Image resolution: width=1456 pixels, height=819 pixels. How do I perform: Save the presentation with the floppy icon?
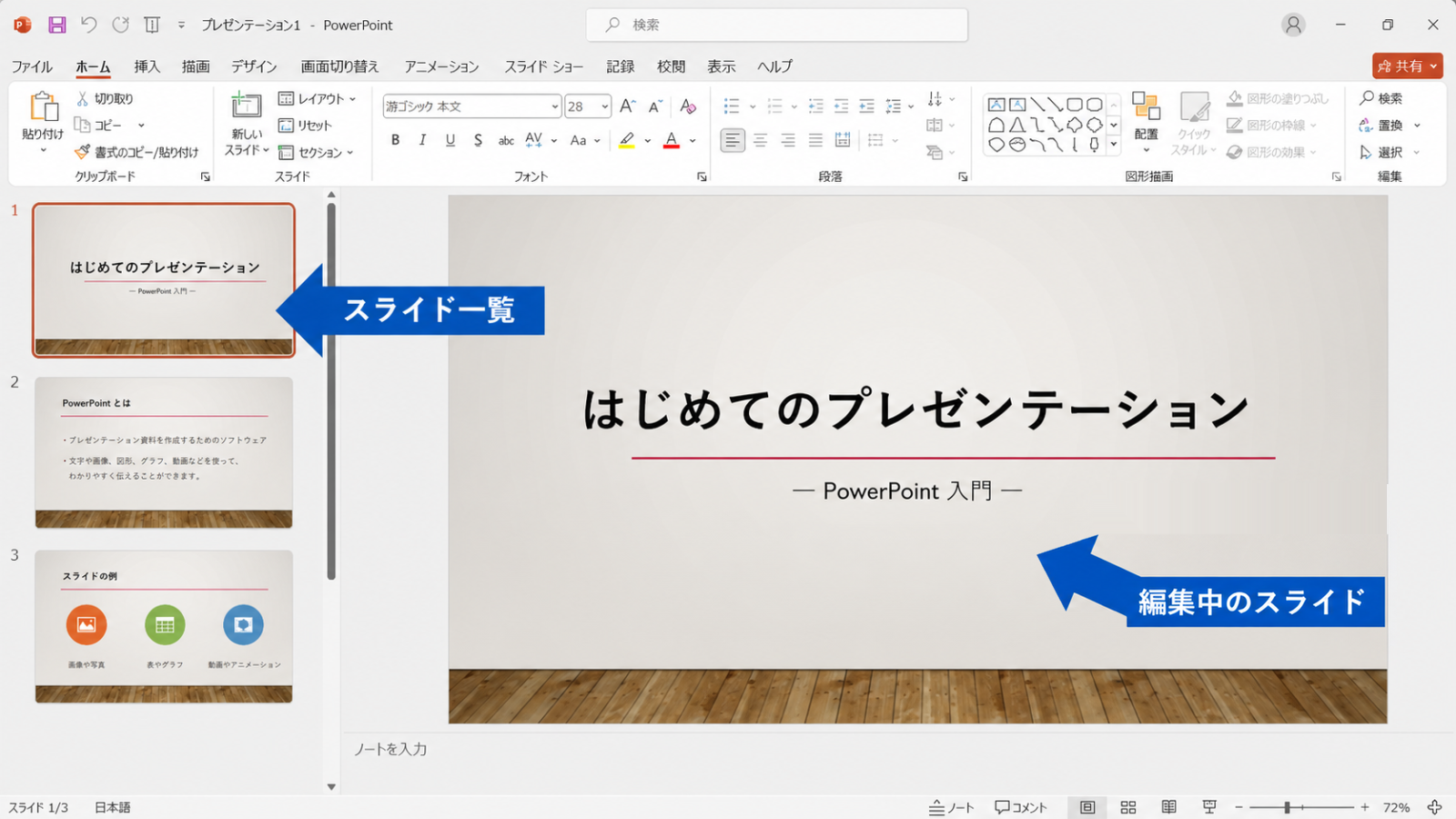56,25
